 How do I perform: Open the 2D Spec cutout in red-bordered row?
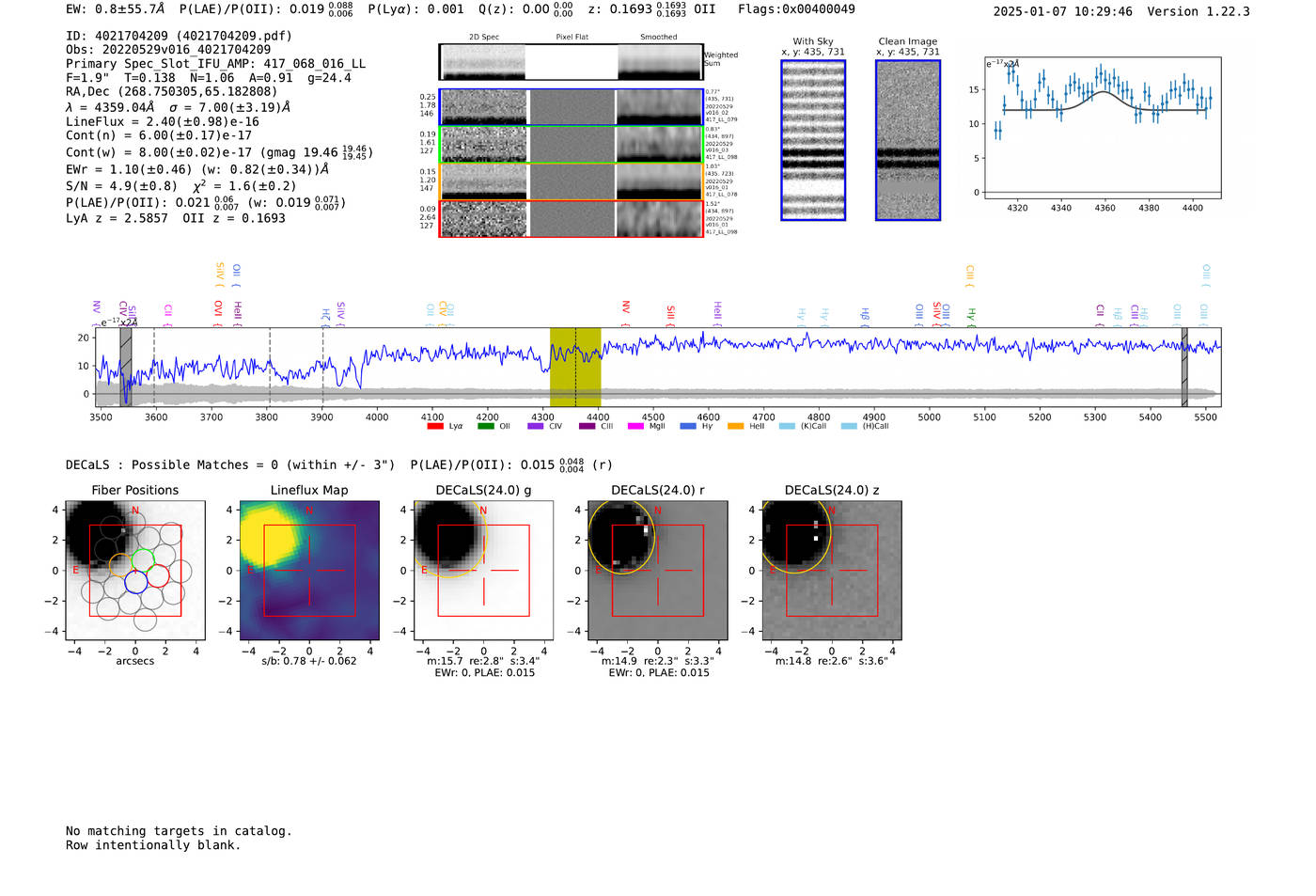(x=483, y=219)
